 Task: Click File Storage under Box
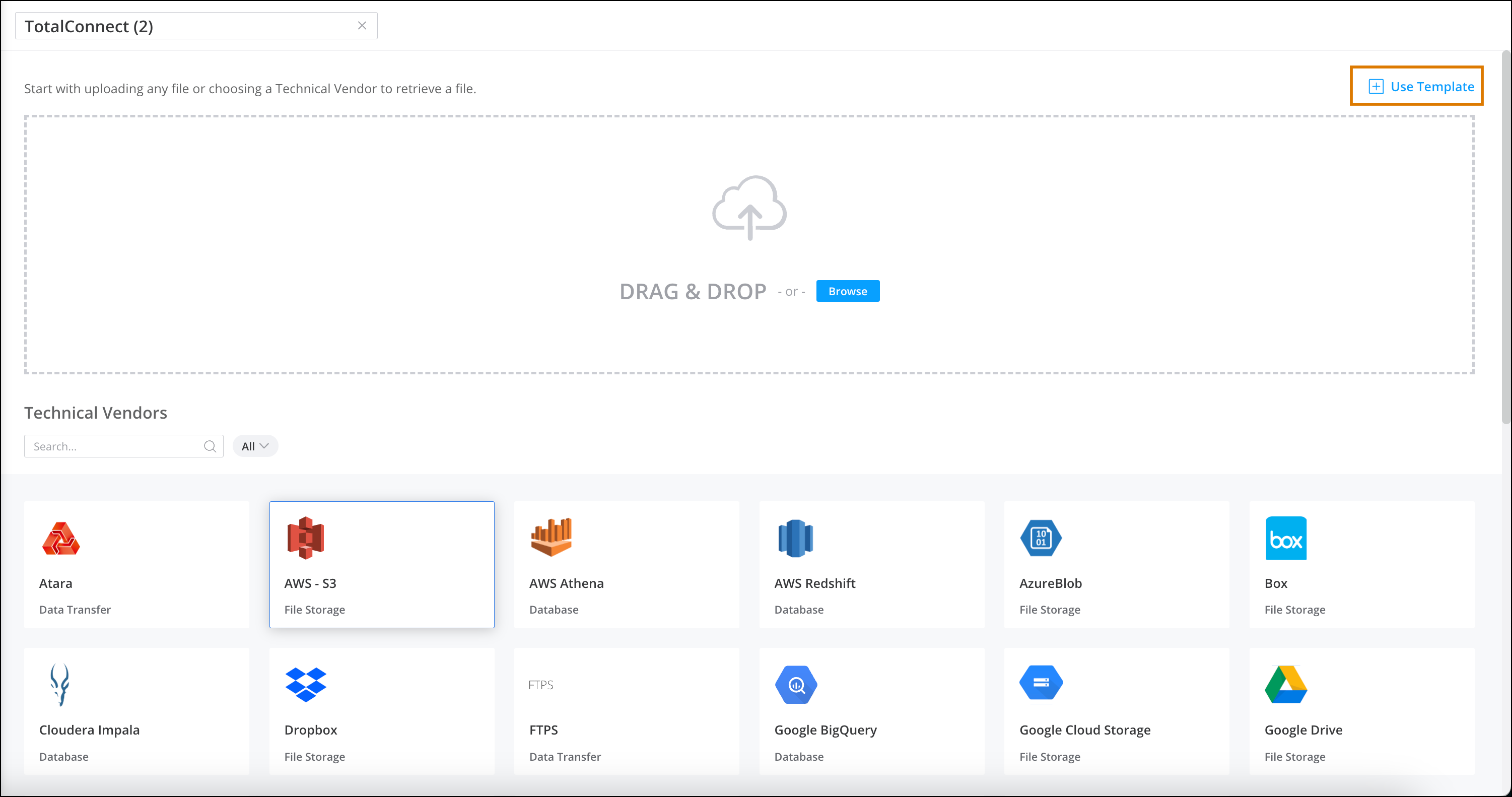[1294, 609]
